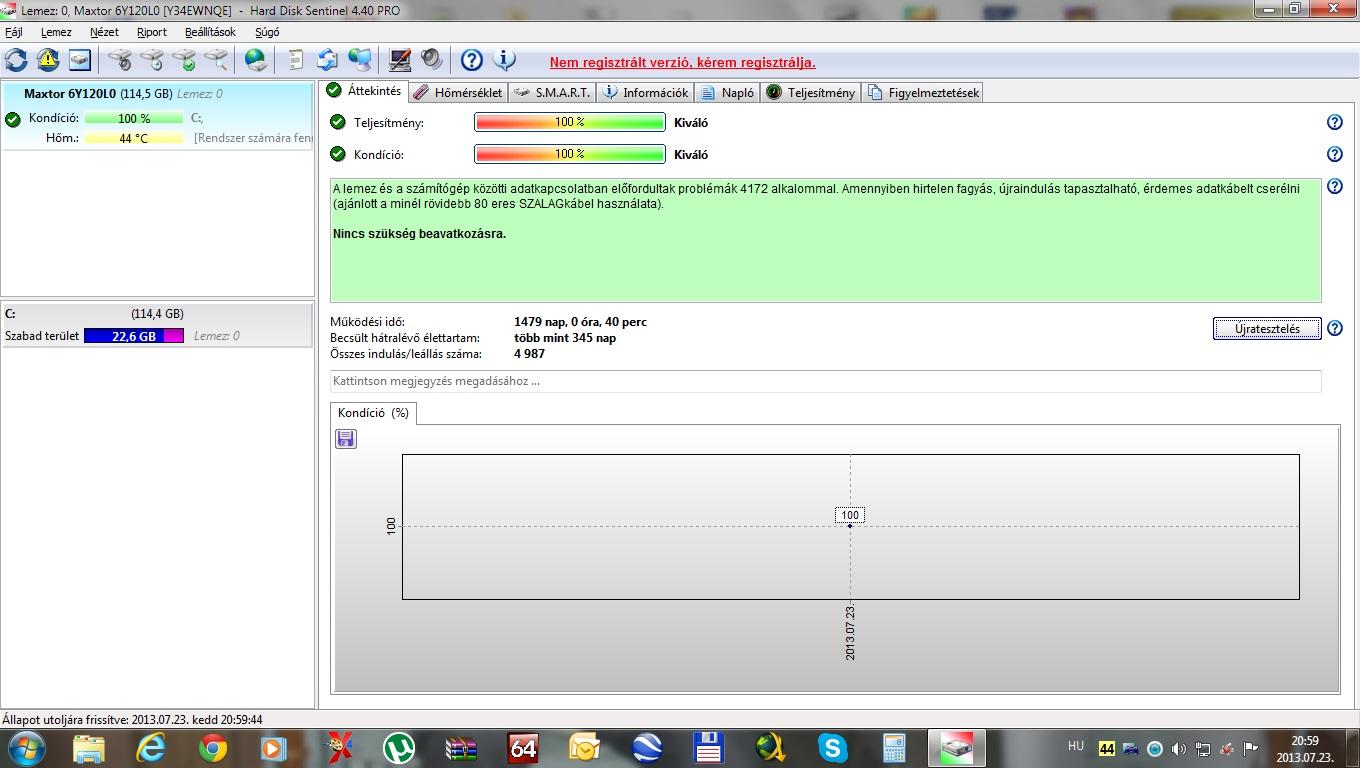Click the refresh disk status toolbar icon
Screen dimensions: 1360x768
(16, 60)
